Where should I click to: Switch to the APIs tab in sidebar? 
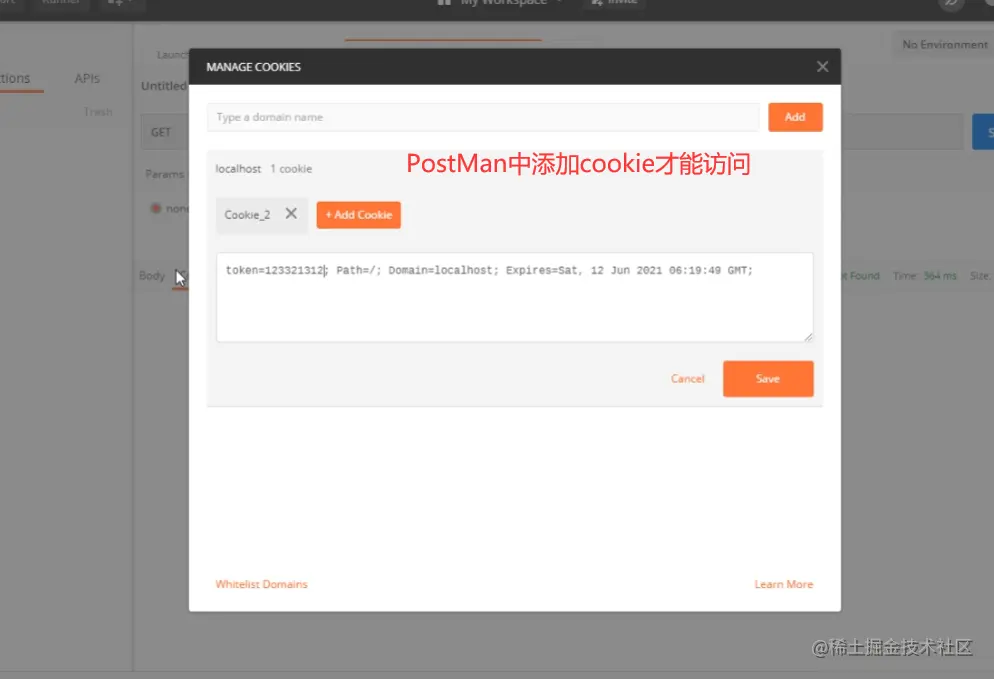click(x=87, y=79)
